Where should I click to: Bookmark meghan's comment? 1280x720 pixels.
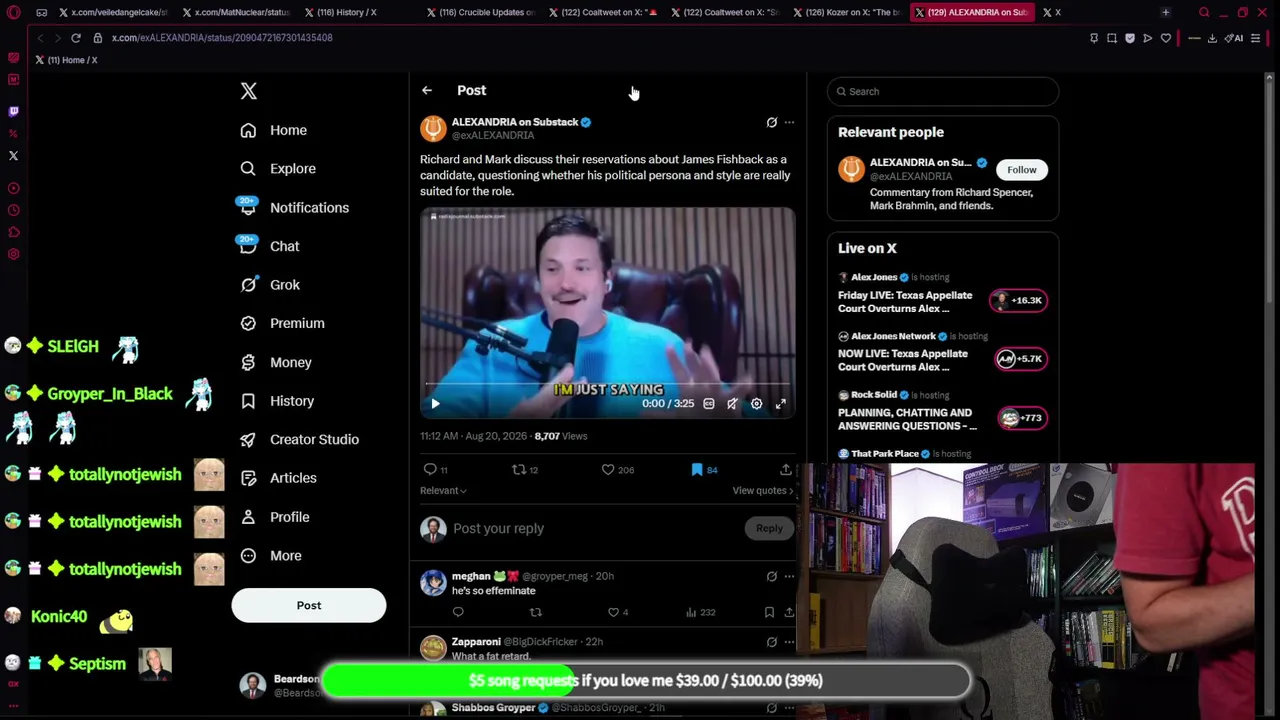pyautogui.click(x=769, y=612)
